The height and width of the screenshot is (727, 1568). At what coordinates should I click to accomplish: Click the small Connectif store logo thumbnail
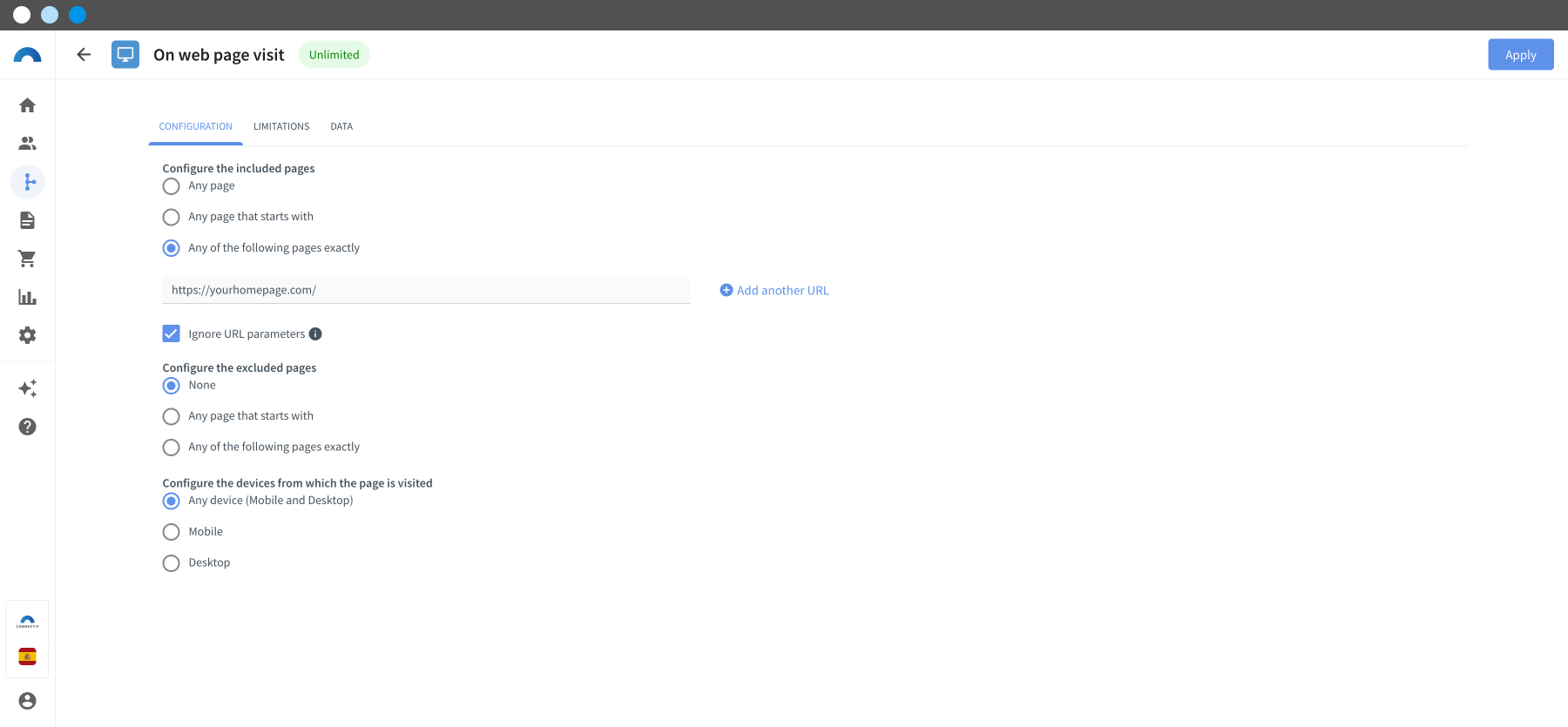coord(27,622)
